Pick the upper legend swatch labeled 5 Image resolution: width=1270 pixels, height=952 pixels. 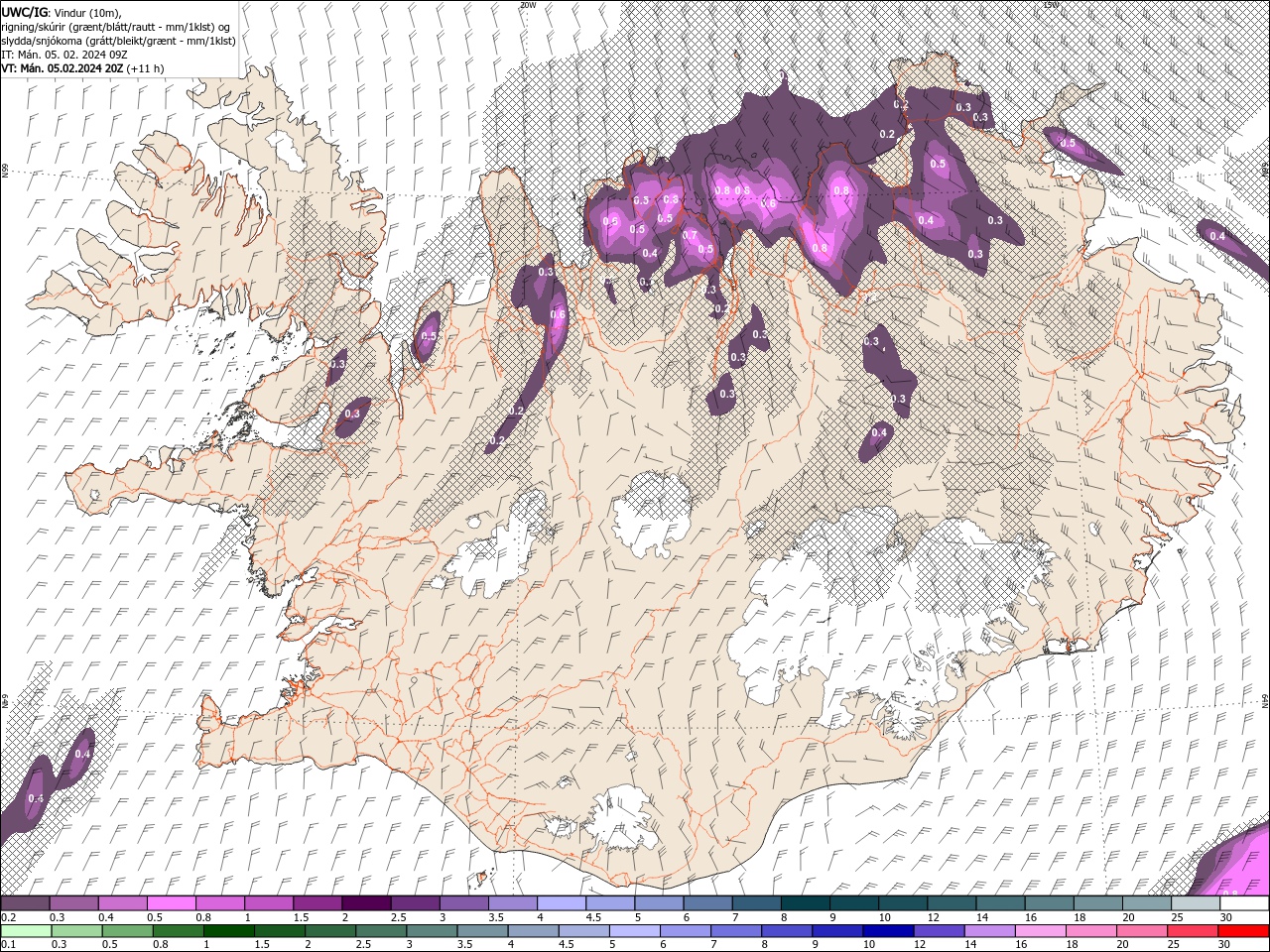coord(658,903)
